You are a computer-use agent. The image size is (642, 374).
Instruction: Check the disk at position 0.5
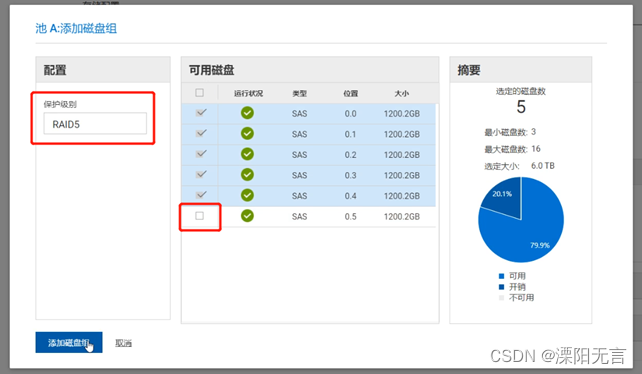[199, 215]
